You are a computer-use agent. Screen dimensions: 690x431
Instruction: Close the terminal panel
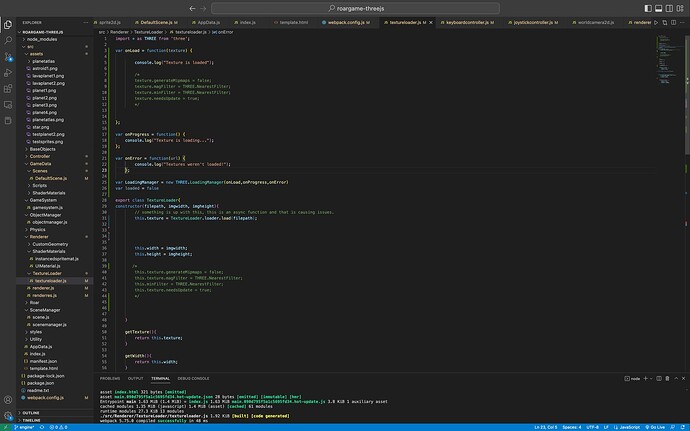click(683, 379)
